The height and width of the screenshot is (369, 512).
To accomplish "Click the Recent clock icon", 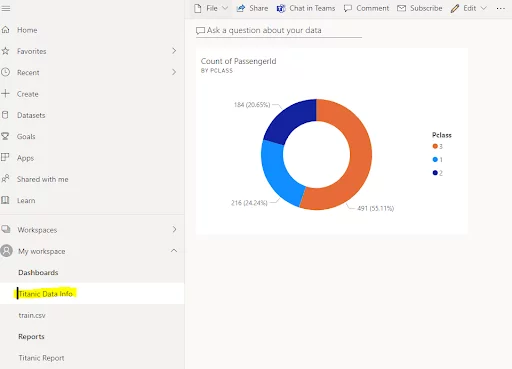I will pyautogui.click(x=5, y=72).
